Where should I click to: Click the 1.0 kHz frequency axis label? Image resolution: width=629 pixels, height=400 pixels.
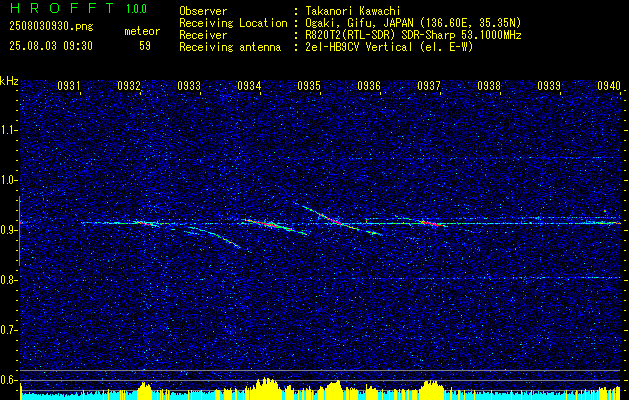[8, 180]
